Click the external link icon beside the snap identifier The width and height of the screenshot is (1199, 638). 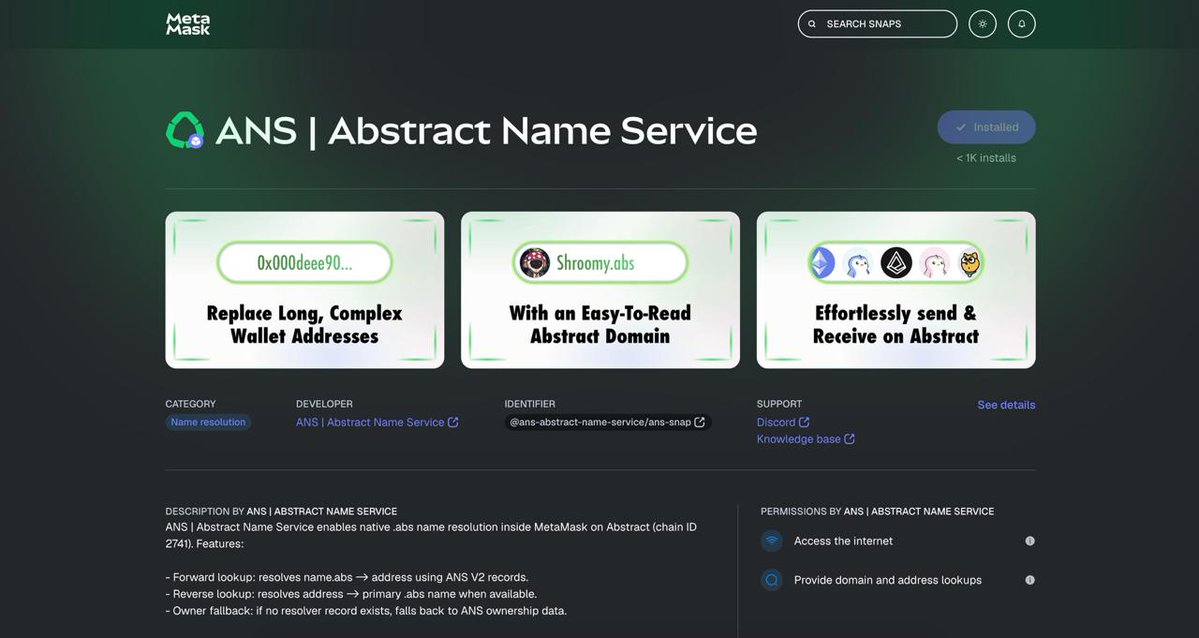click(699, 421)
